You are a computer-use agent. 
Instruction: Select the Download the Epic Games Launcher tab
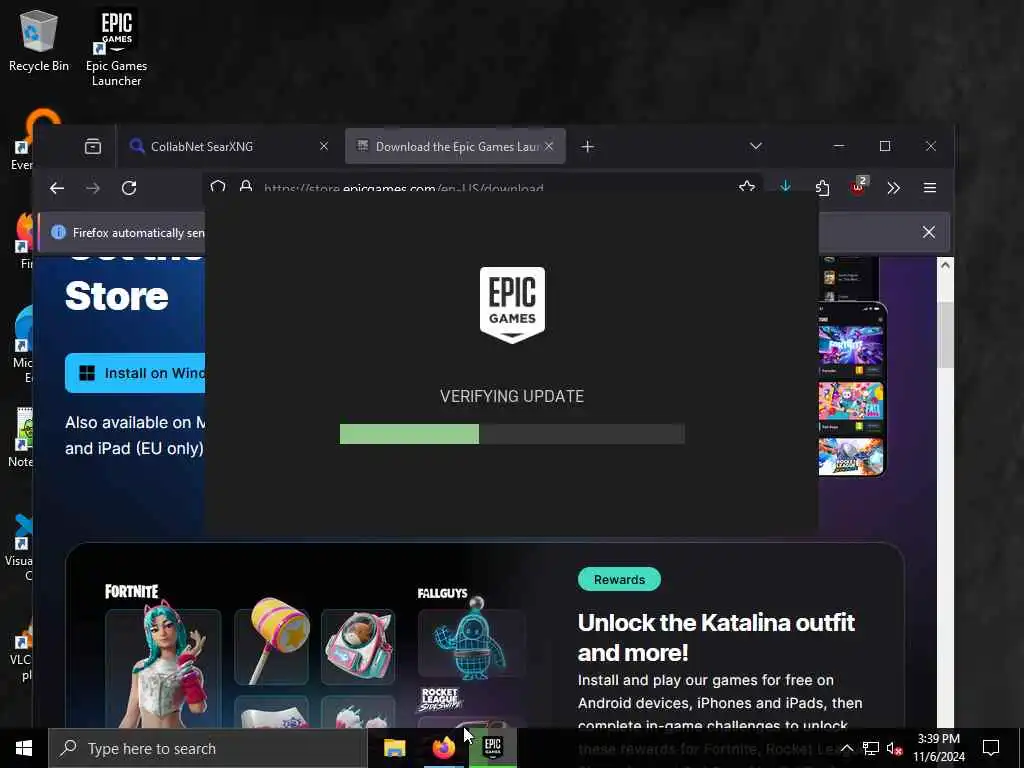tap(455, 146)
